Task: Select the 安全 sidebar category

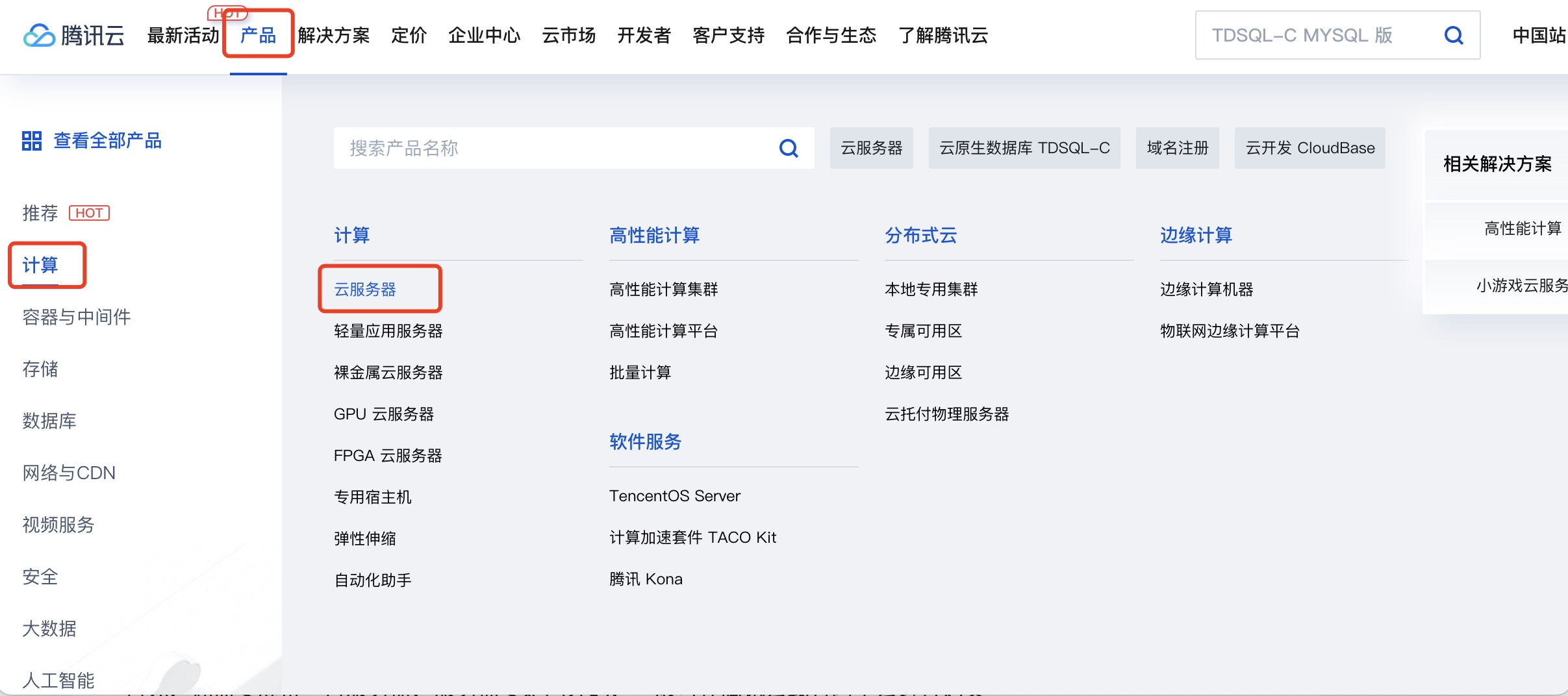Action: 40,577
